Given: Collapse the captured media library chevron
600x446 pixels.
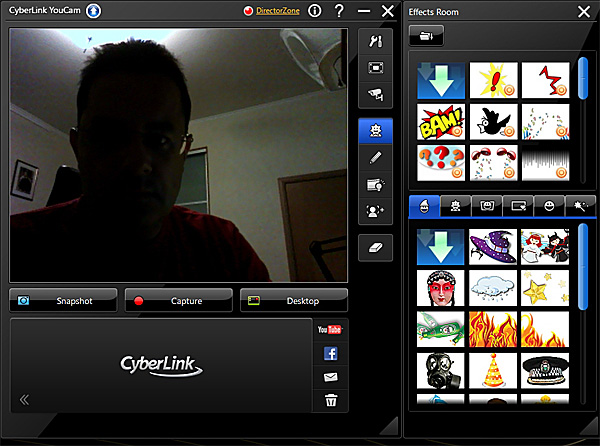Looking at the screenshot, I should [x=24, y=400].
